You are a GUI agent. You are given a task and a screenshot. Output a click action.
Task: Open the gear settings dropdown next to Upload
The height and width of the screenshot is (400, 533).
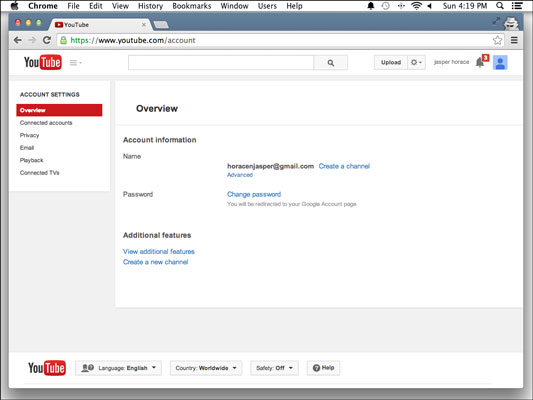[x=416, y=63]
